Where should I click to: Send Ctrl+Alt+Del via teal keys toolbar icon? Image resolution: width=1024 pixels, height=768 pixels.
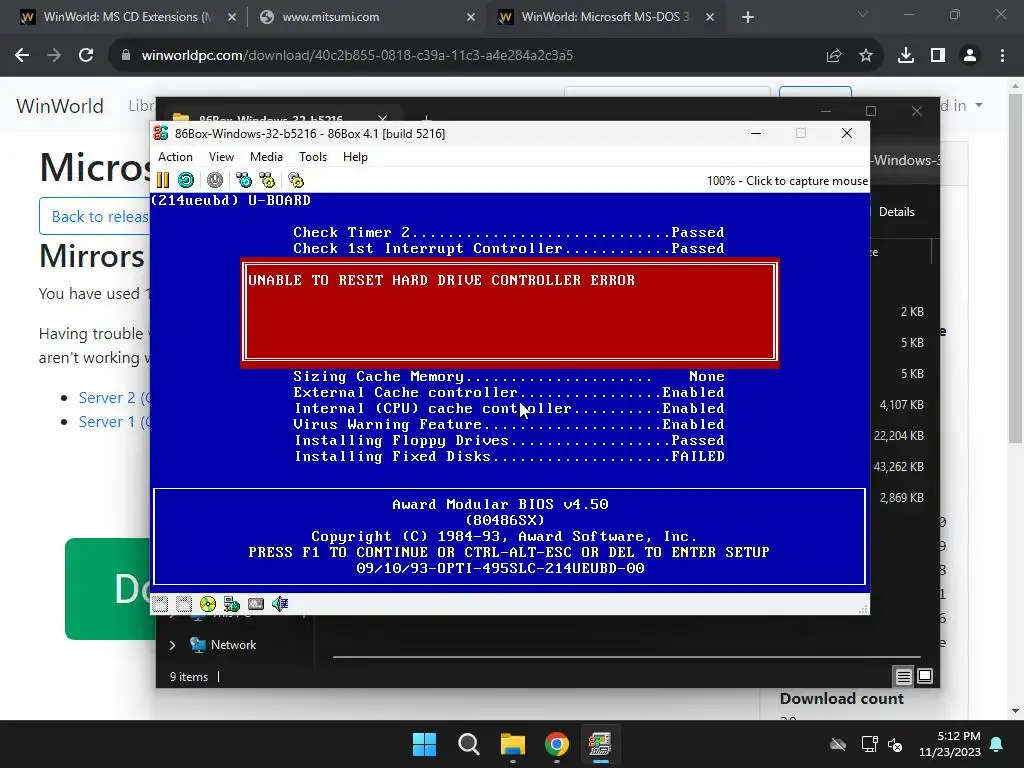coord(244,180)
